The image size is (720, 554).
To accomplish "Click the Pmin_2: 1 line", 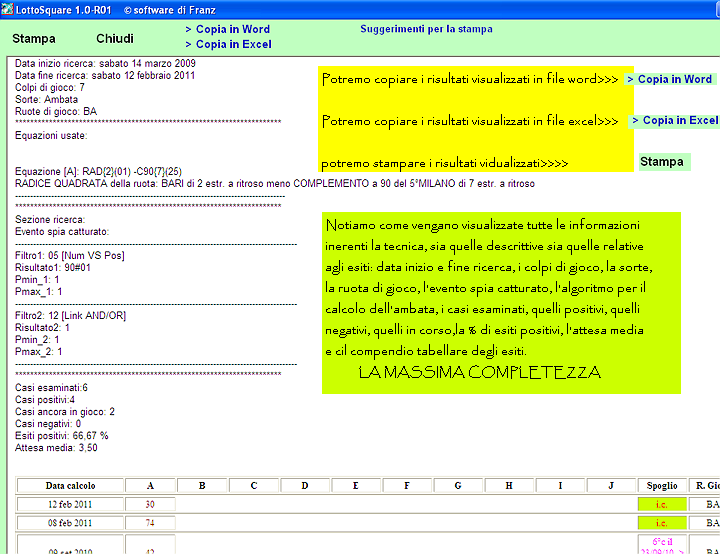I will pos(37,339).
